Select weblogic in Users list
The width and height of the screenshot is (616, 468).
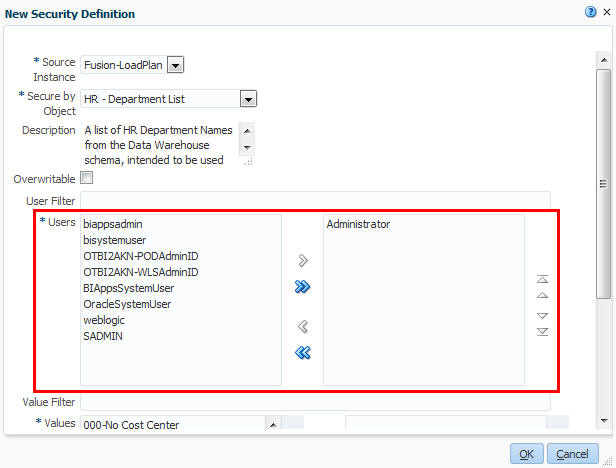tap(104, 320)
